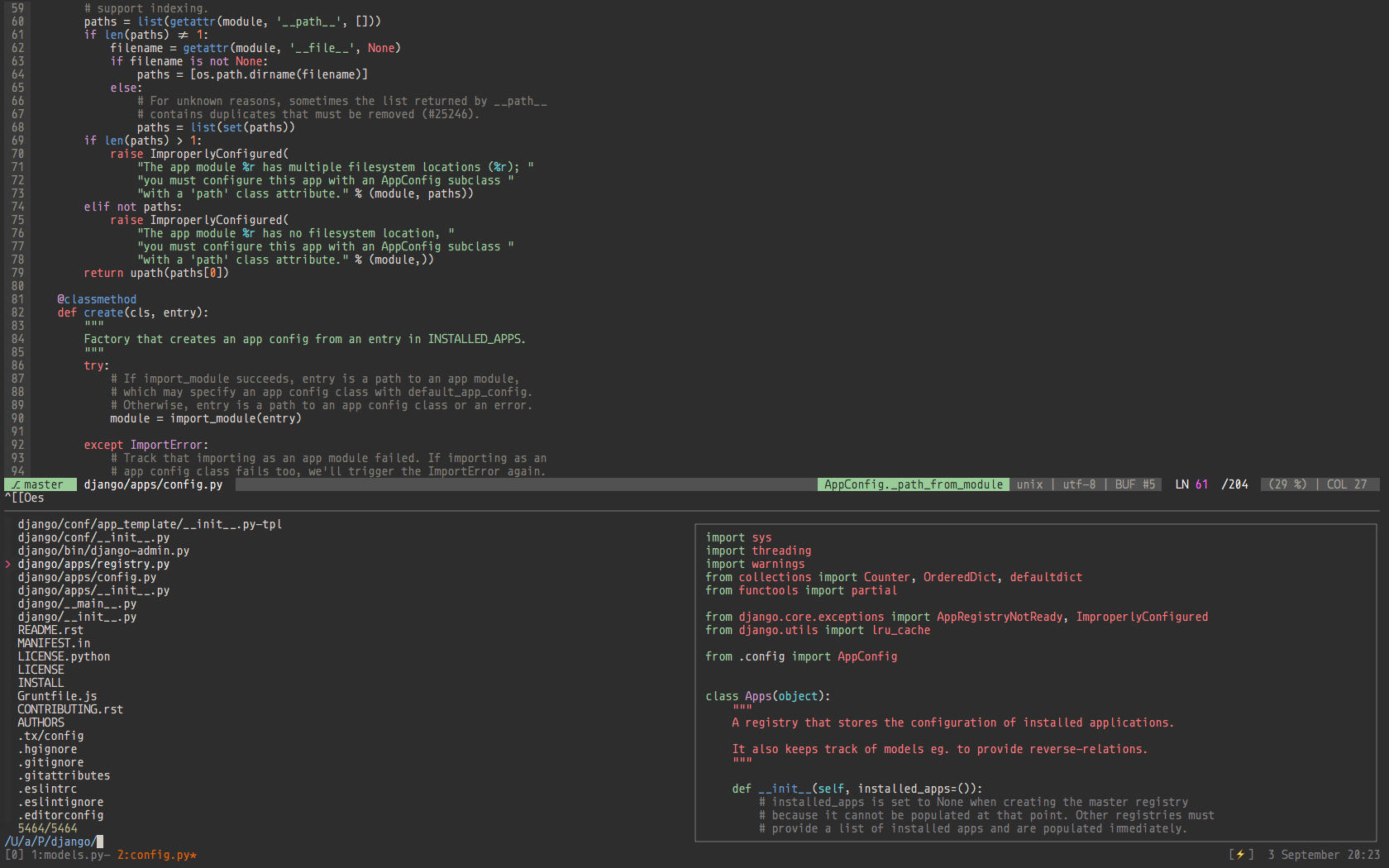Select .hgignore in file list

(x=47, y=749)
